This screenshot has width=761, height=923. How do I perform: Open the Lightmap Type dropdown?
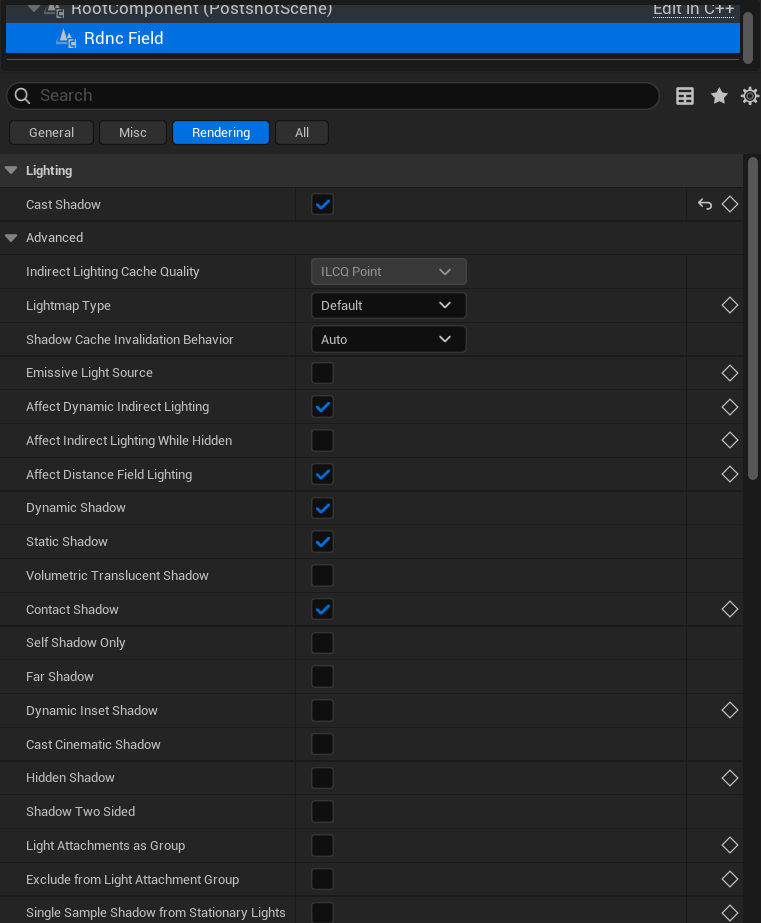click(388, 305)
